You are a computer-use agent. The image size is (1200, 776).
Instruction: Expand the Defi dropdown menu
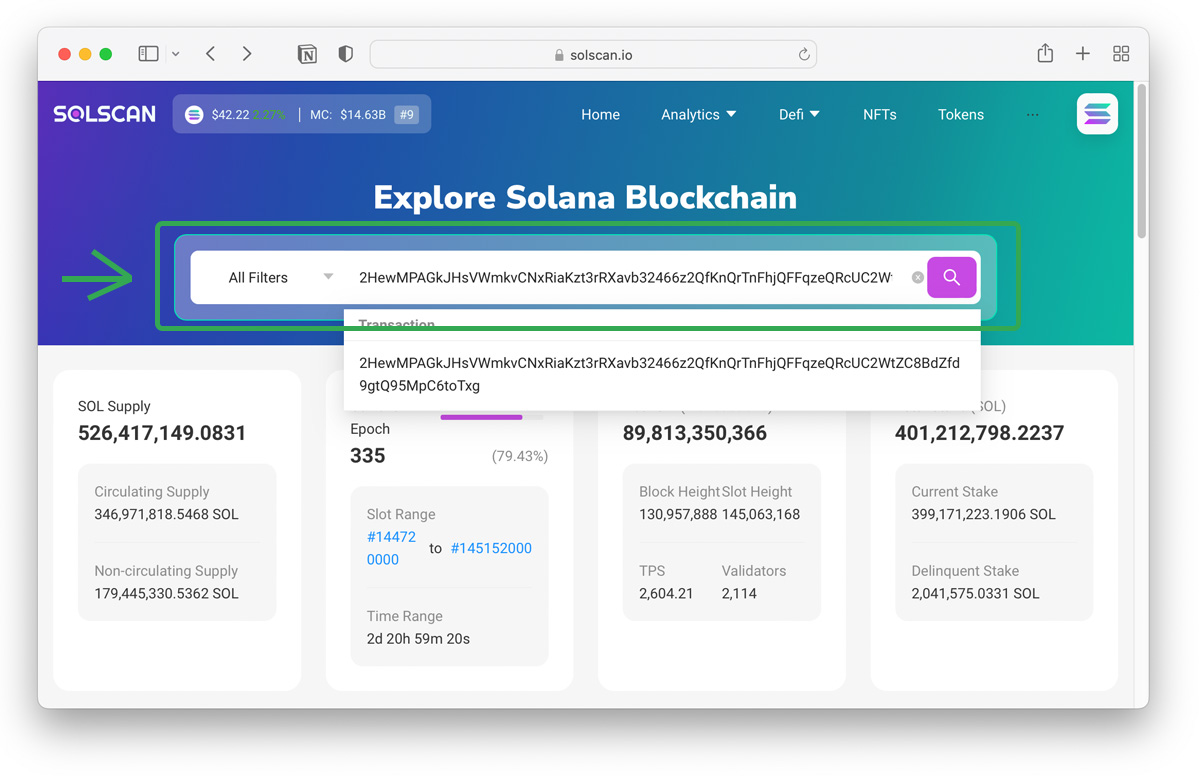(799, 114)
